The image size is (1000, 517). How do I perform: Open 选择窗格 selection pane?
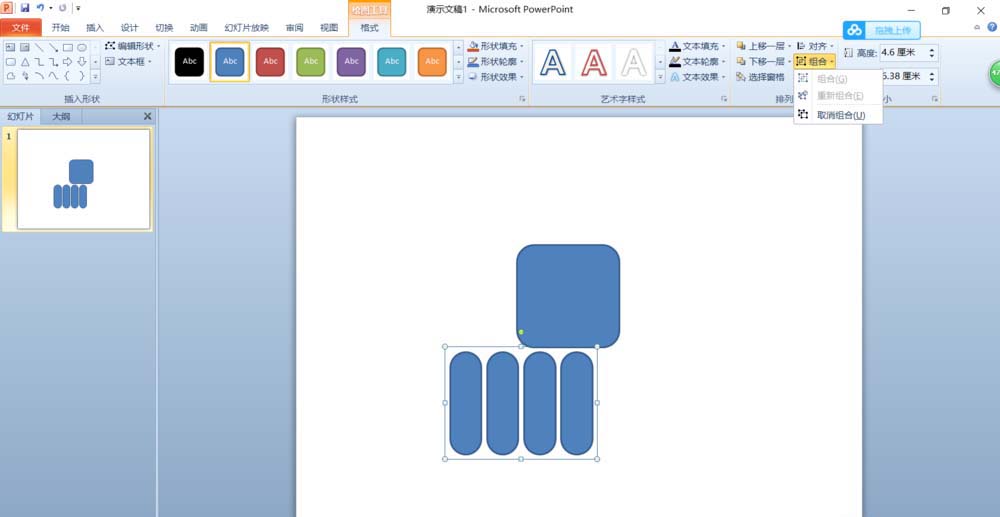(760, 77)
